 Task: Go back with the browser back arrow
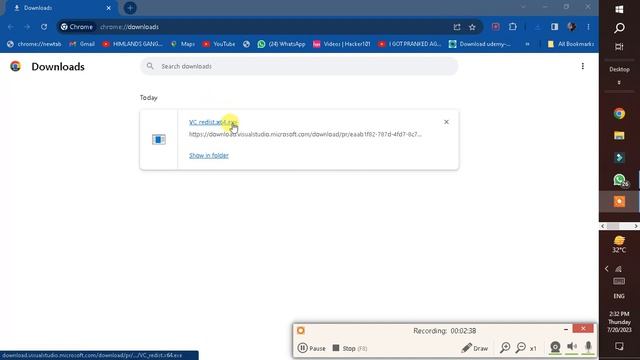tap(11, 27)
